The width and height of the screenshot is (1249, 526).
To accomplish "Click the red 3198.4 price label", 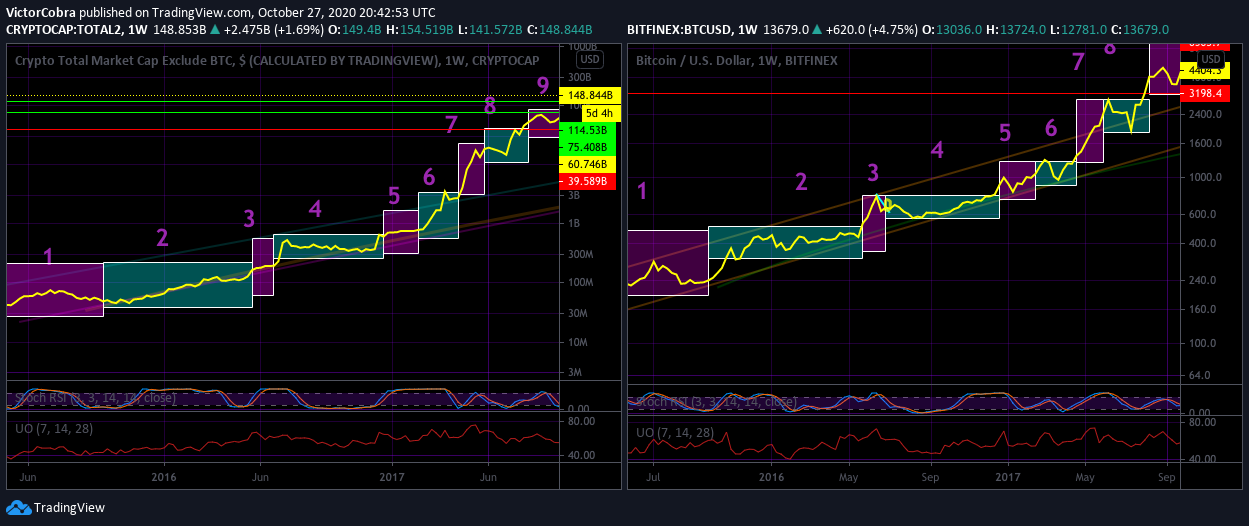I will [x=1203, y=93].
